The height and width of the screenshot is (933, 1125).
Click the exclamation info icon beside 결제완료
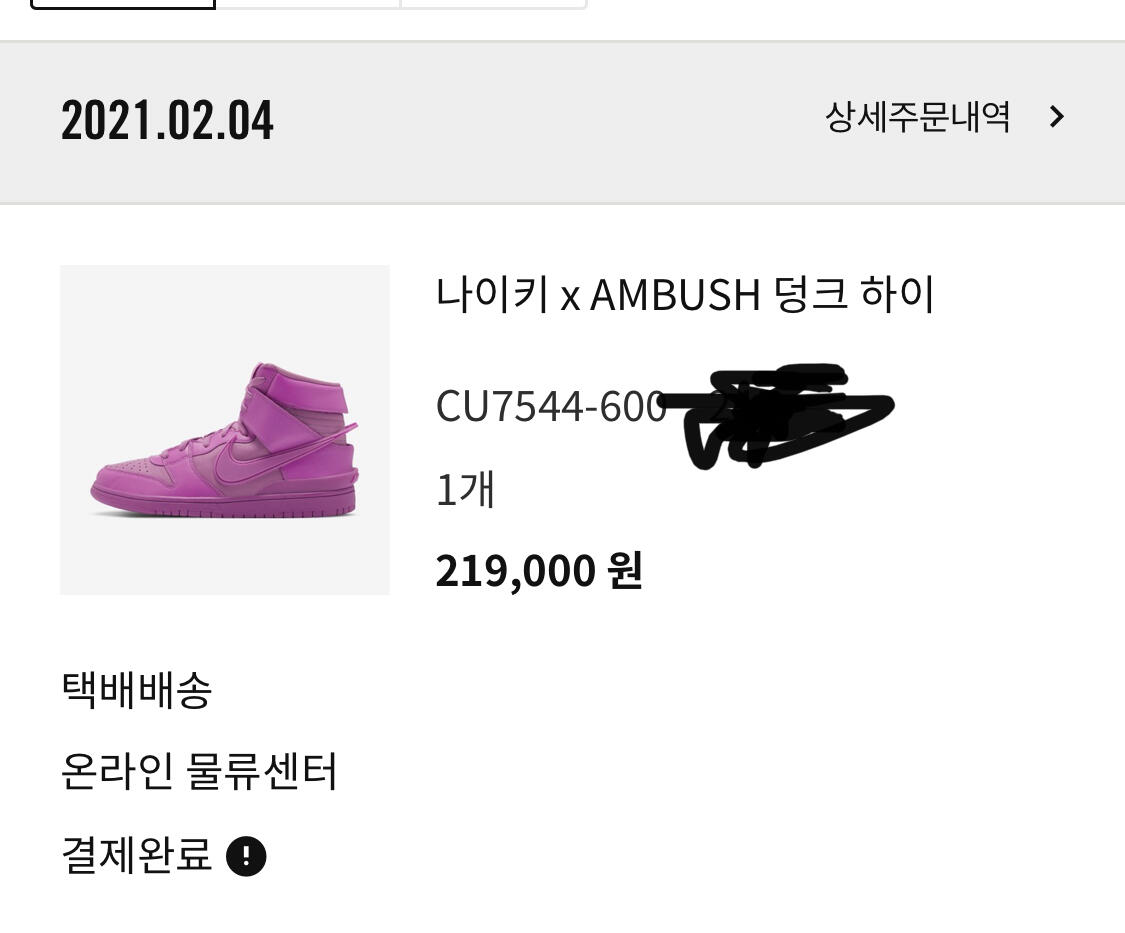coord(246,855)
